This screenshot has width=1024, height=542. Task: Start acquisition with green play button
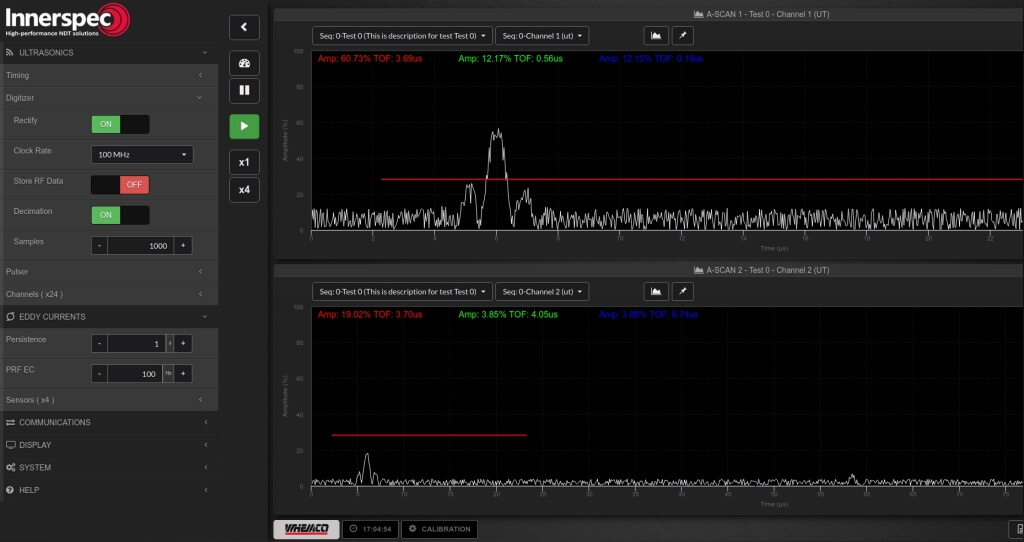pyautogui.click(x=244, y=126)
